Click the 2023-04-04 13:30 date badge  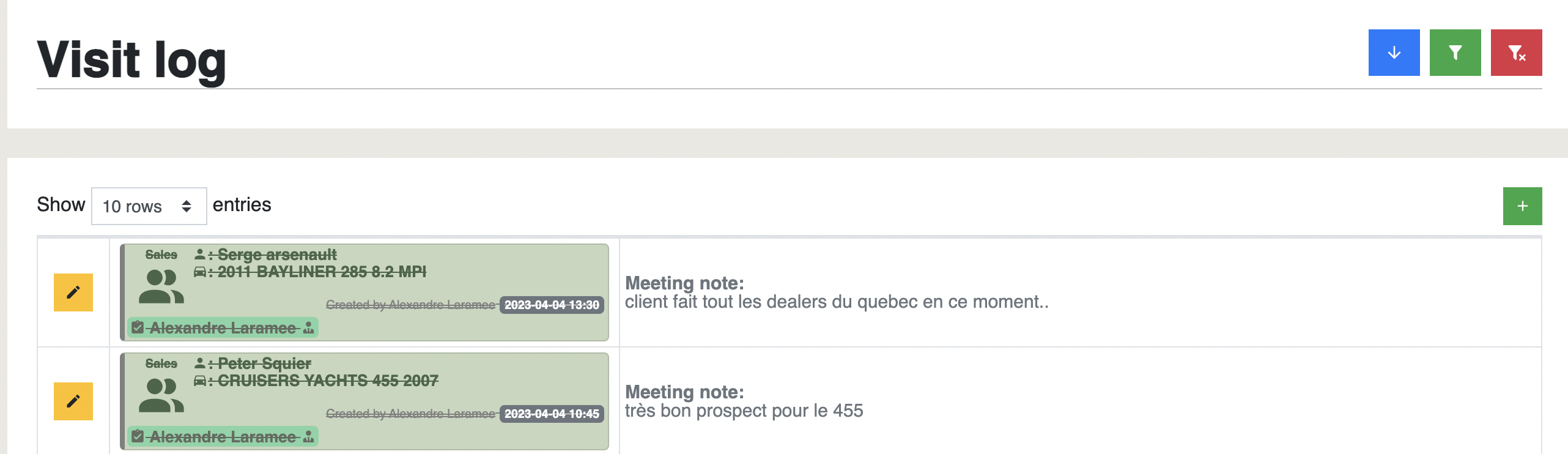552,305
